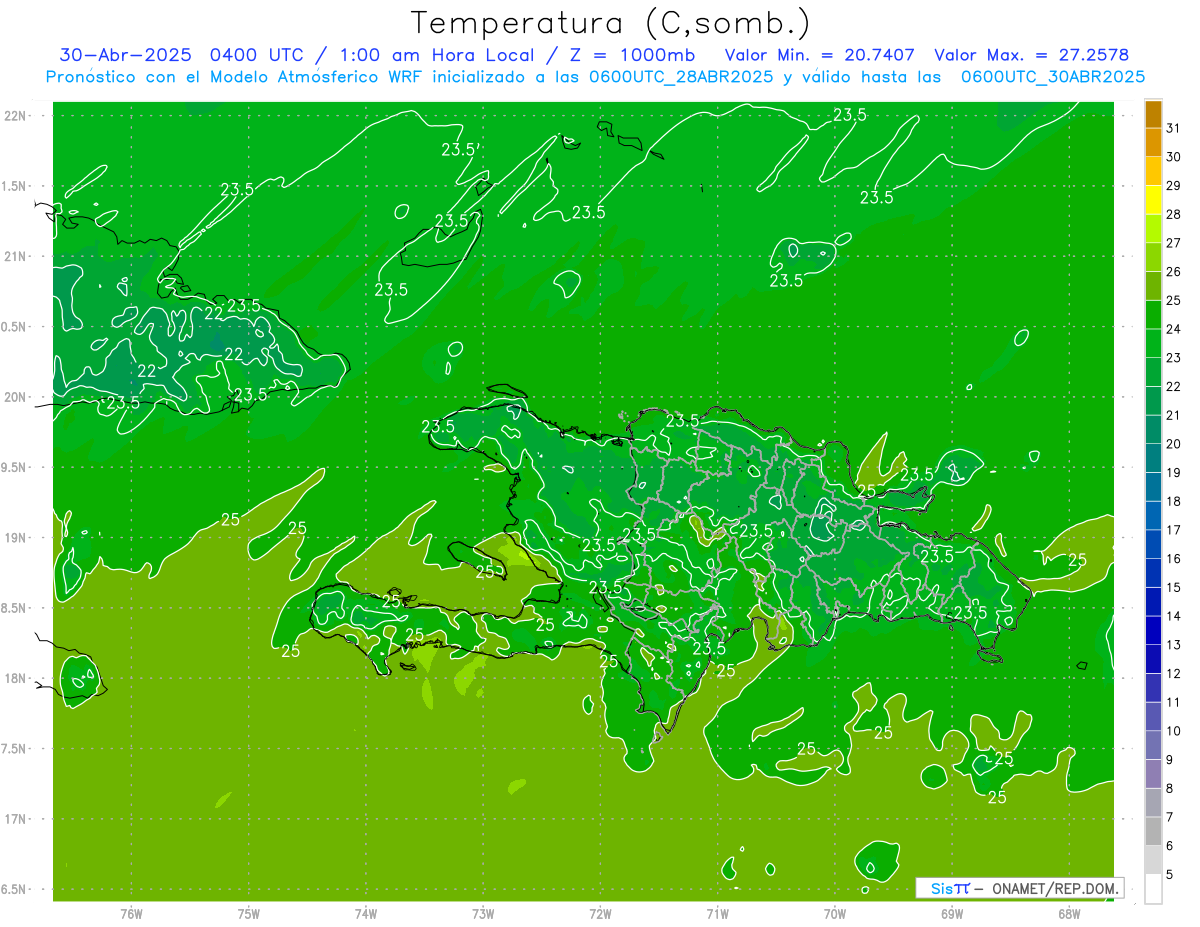The width and height of the screenshot is (1200, 927).
Task: Click the '72W' longitude axis label
Action: tap(601, 913)
